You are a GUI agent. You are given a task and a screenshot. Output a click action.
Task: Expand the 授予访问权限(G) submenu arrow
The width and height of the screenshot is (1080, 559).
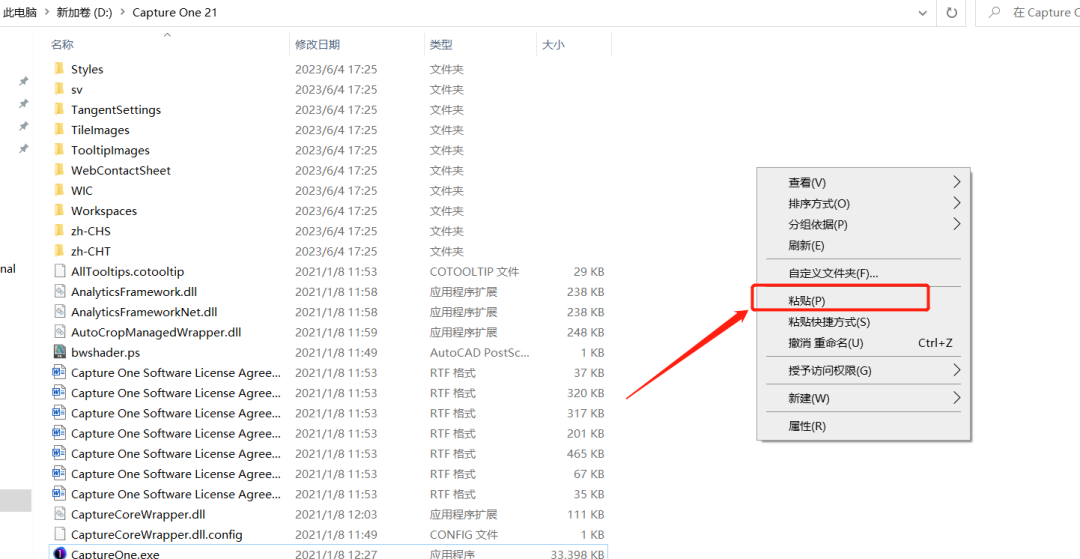957,370
